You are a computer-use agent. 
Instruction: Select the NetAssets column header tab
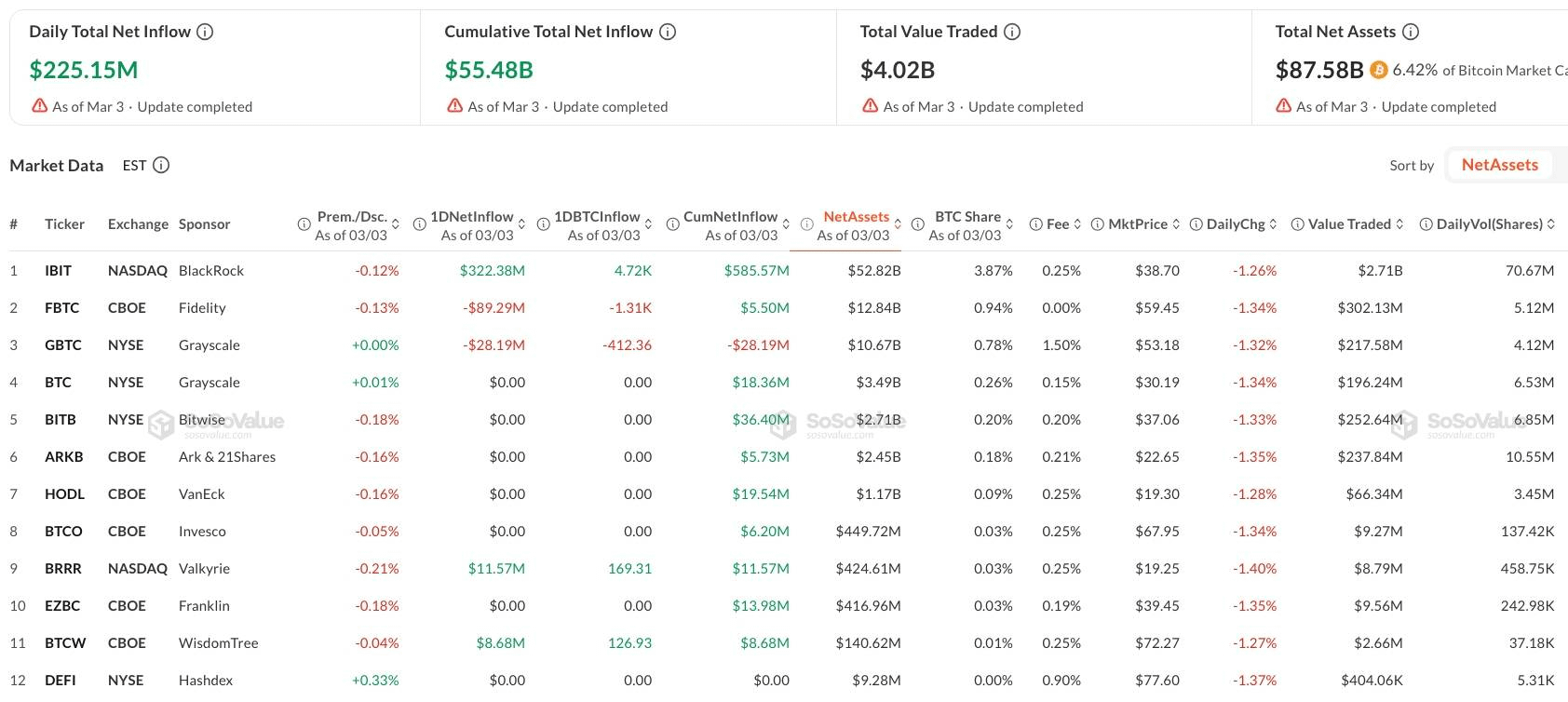[856, 217]
